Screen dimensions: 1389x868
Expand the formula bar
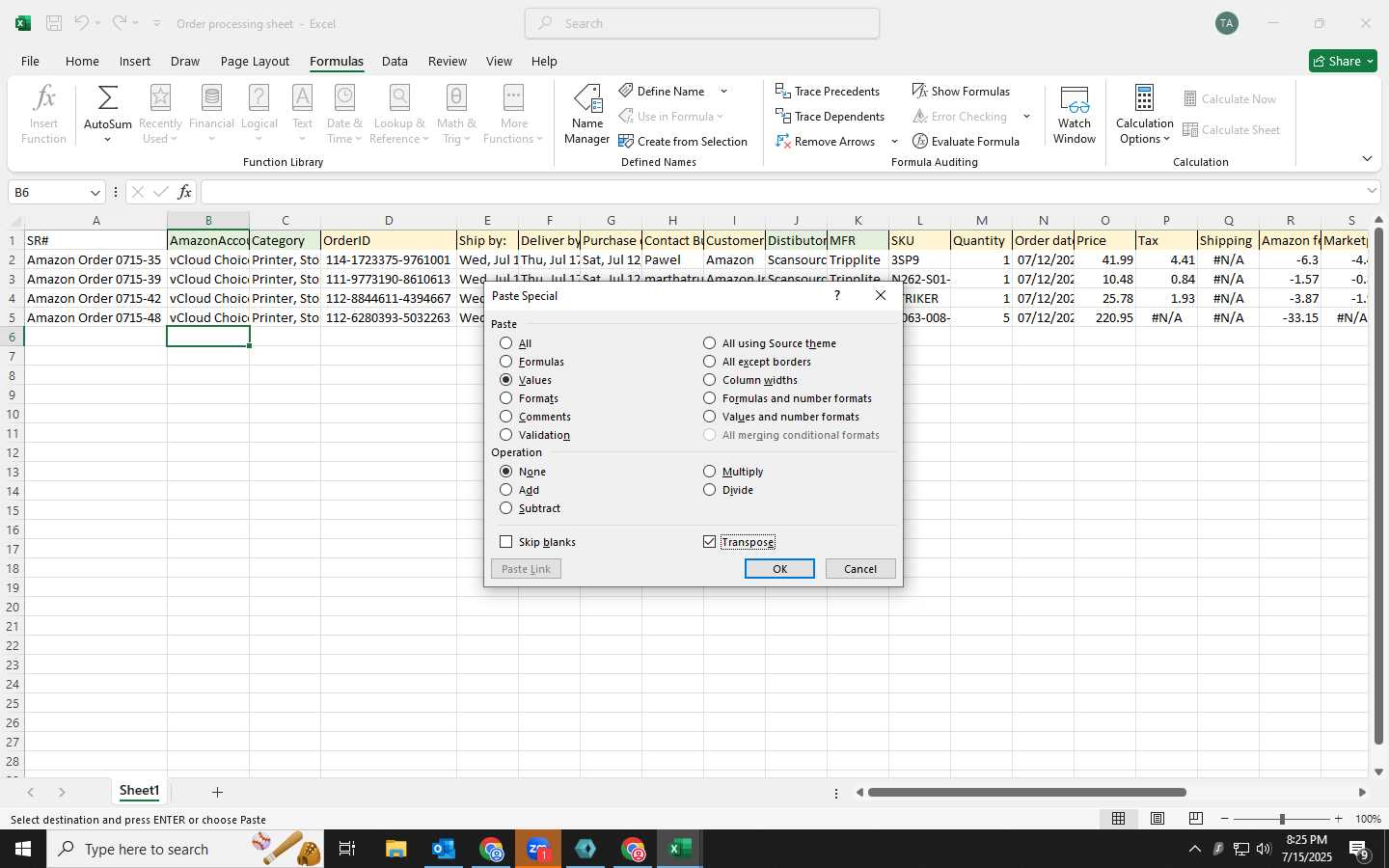[1372, 191]
